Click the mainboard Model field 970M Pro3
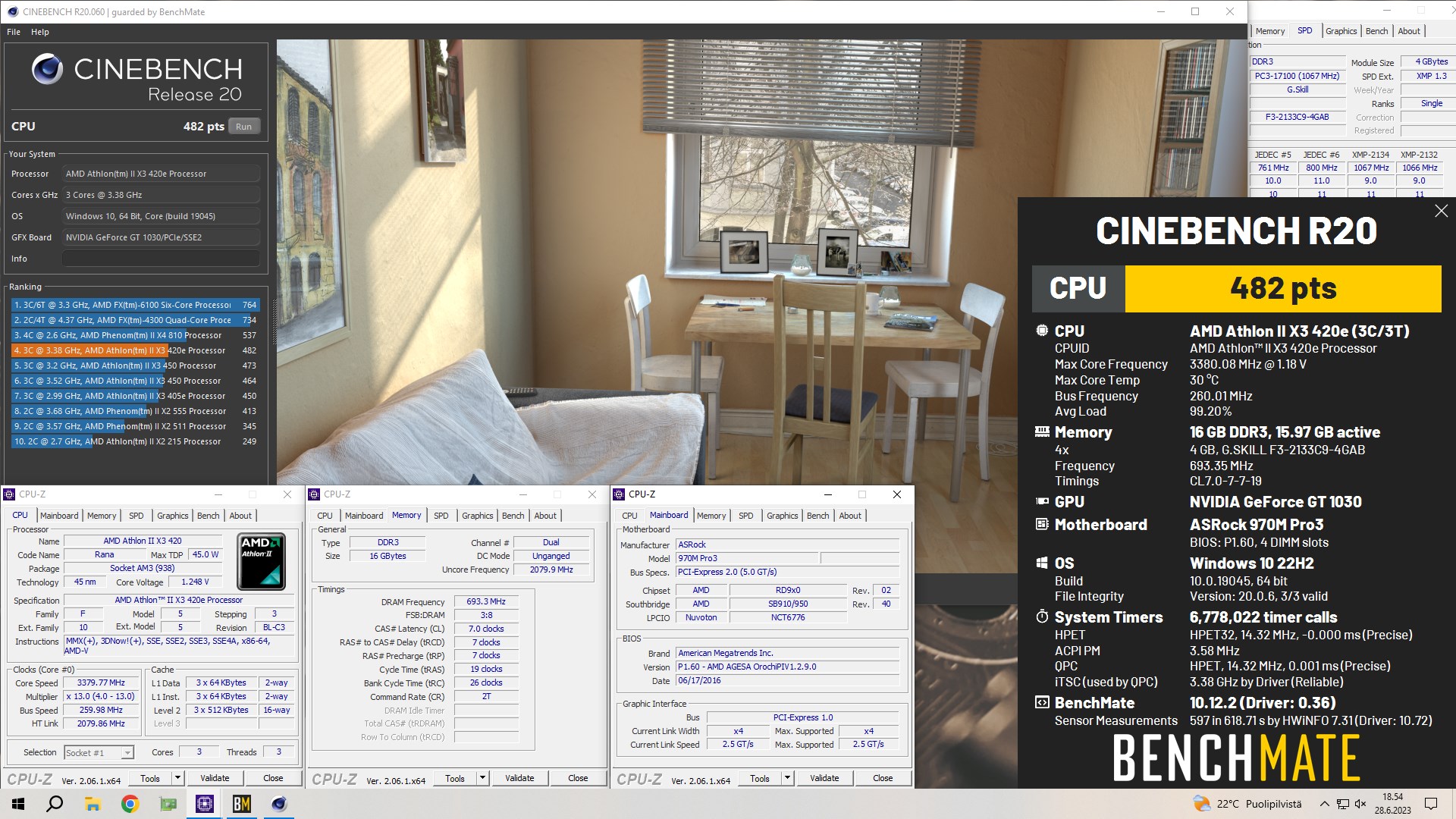 (747, 558)
